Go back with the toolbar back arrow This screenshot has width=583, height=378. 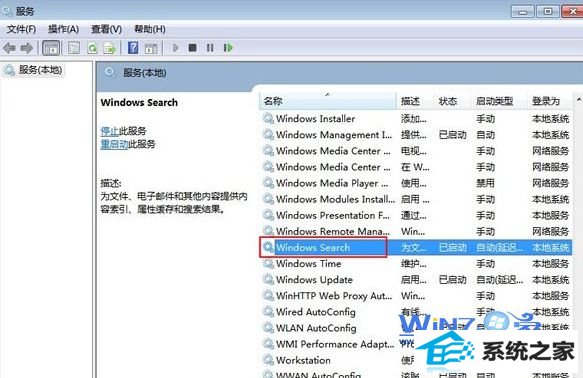(x=9, y=48)
